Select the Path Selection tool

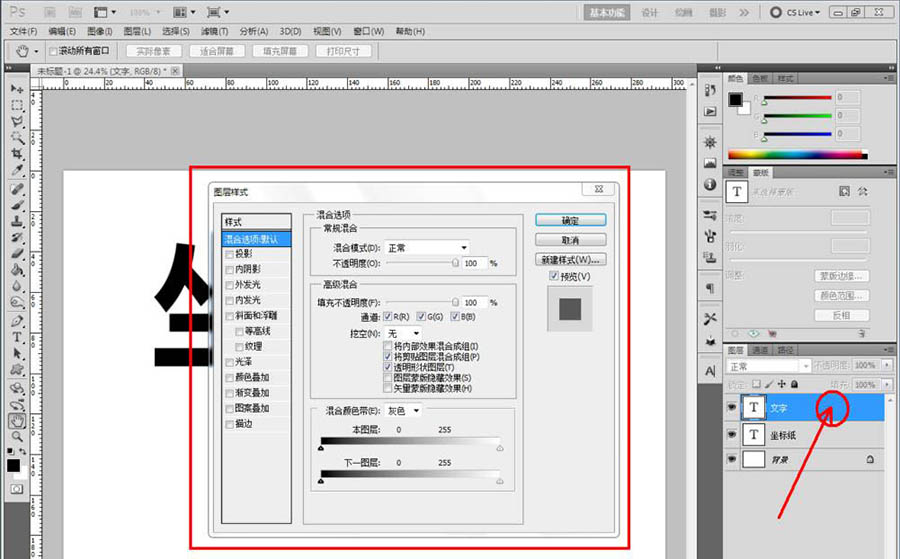17,353
